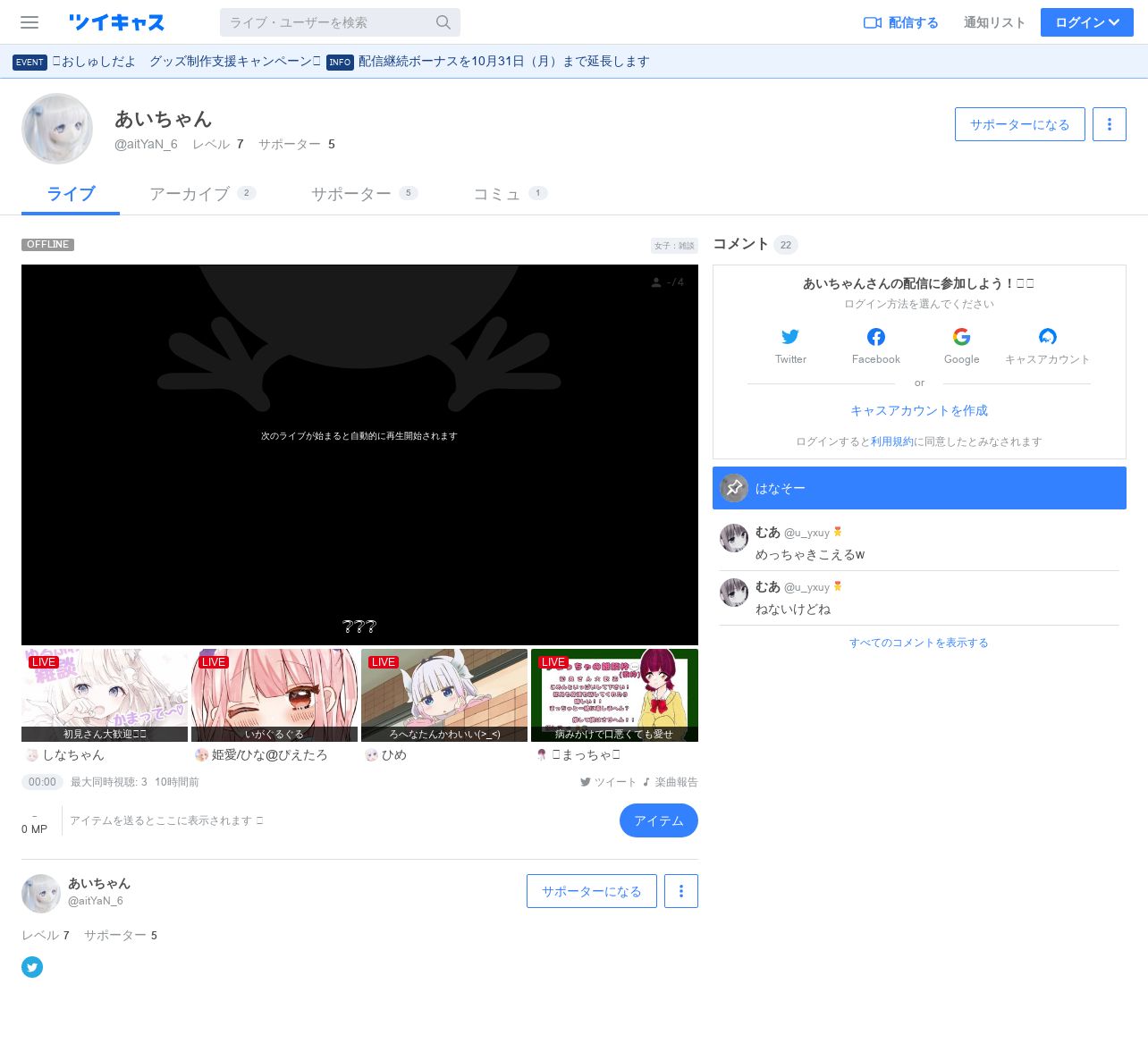The width and height of the screenshot is (1148, 1043).
Task: Click the viewer count icon on player
Action: tap(656, 282)
